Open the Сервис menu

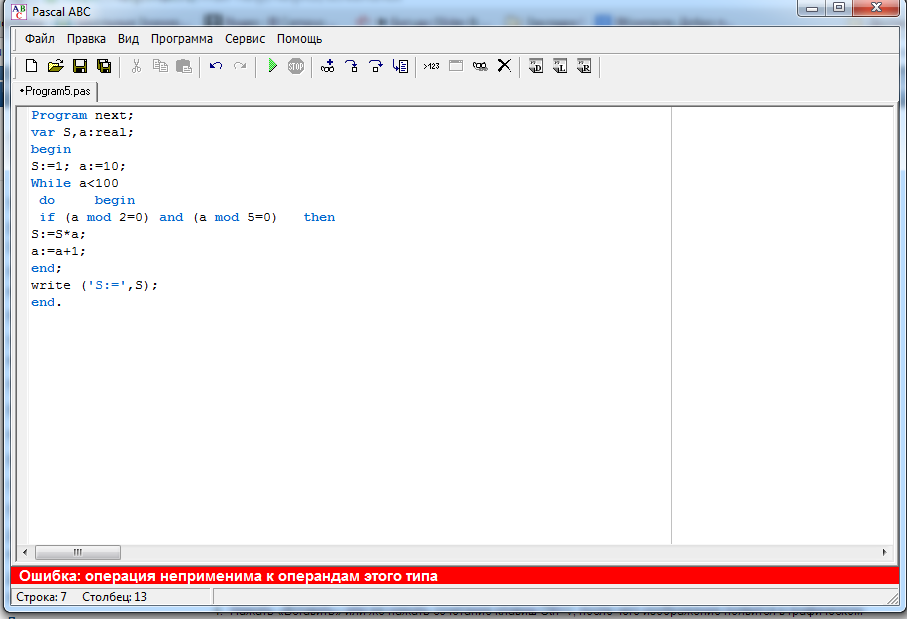click(245, 39)
